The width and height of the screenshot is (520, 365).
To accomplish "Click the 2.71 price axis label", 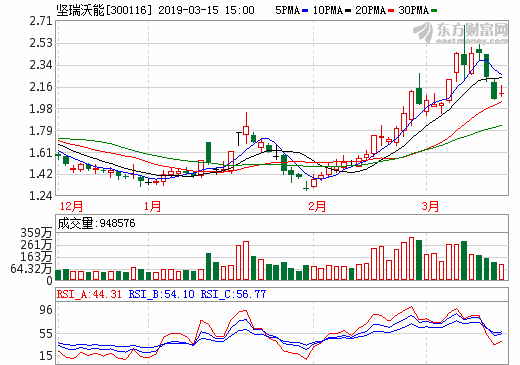I will click(41, 21).
